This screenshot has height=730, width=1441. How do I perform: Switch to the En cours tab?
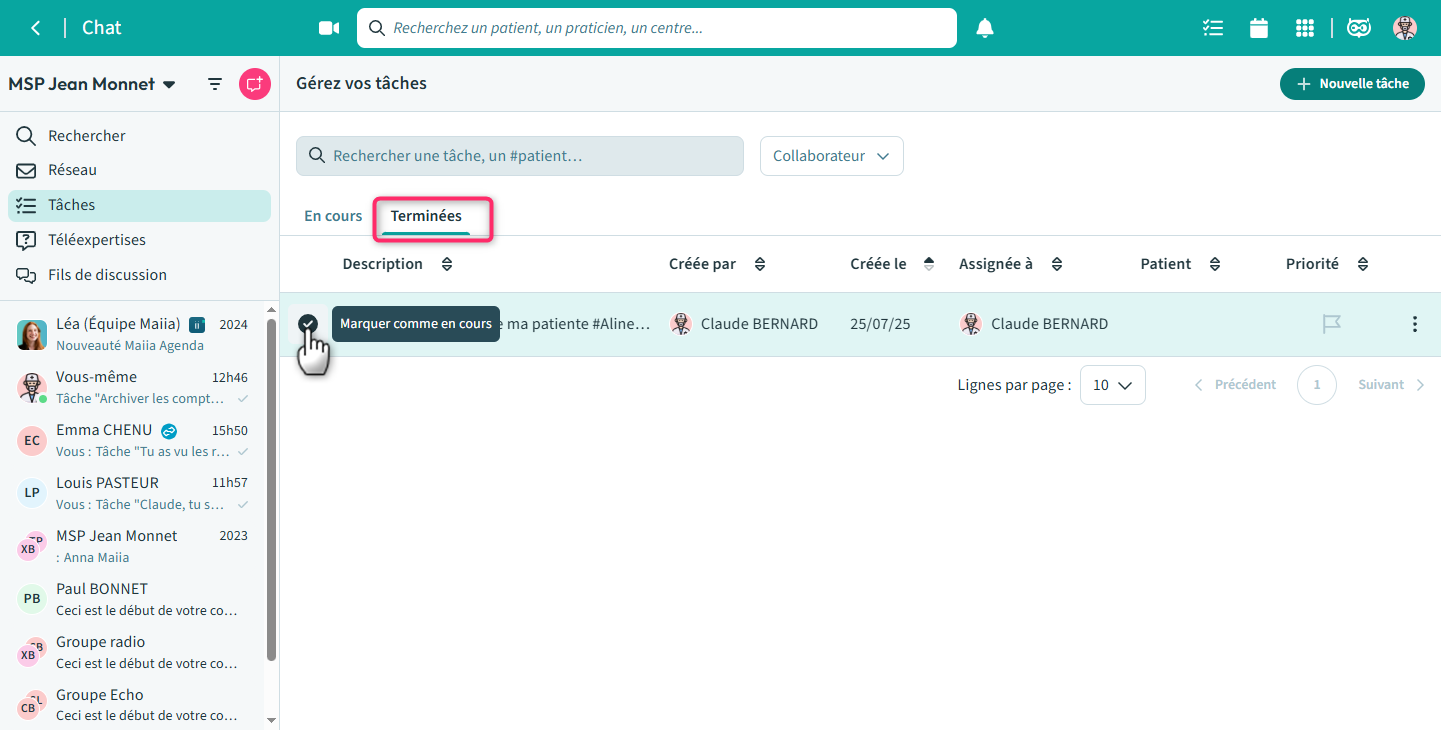tap(333, 216)
